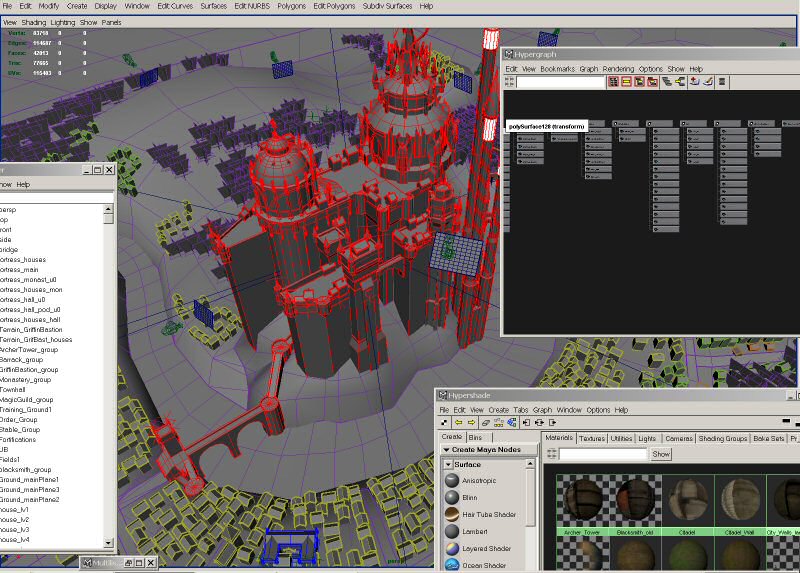The width and height of the screenshot is (800, 573).
Task: Click Outliner scrollbar up arrow
Action: [108, 209]
